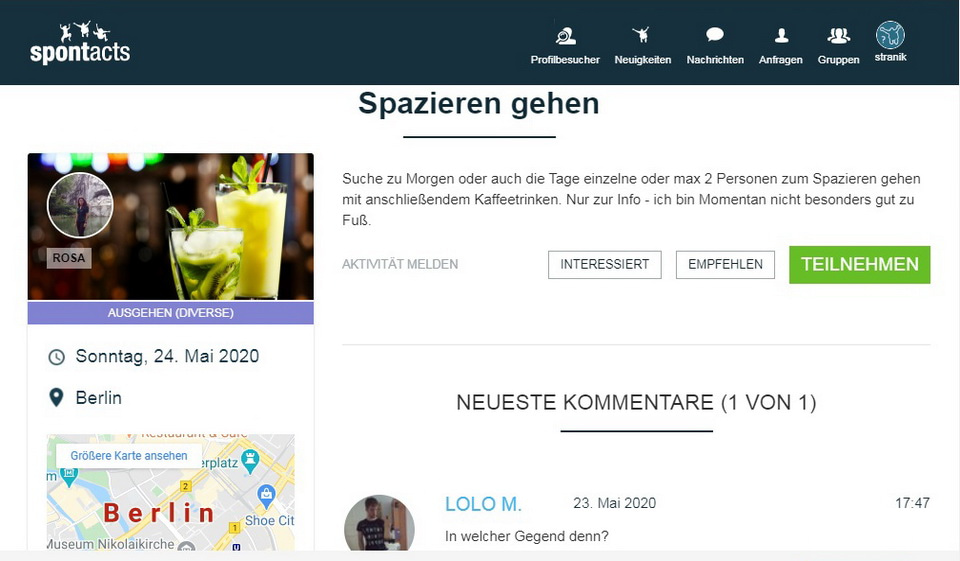Mark the activity as INTERESSIERT
This screenshot has width=960, height=561.
pyautogui.click(x=604, y=265)
